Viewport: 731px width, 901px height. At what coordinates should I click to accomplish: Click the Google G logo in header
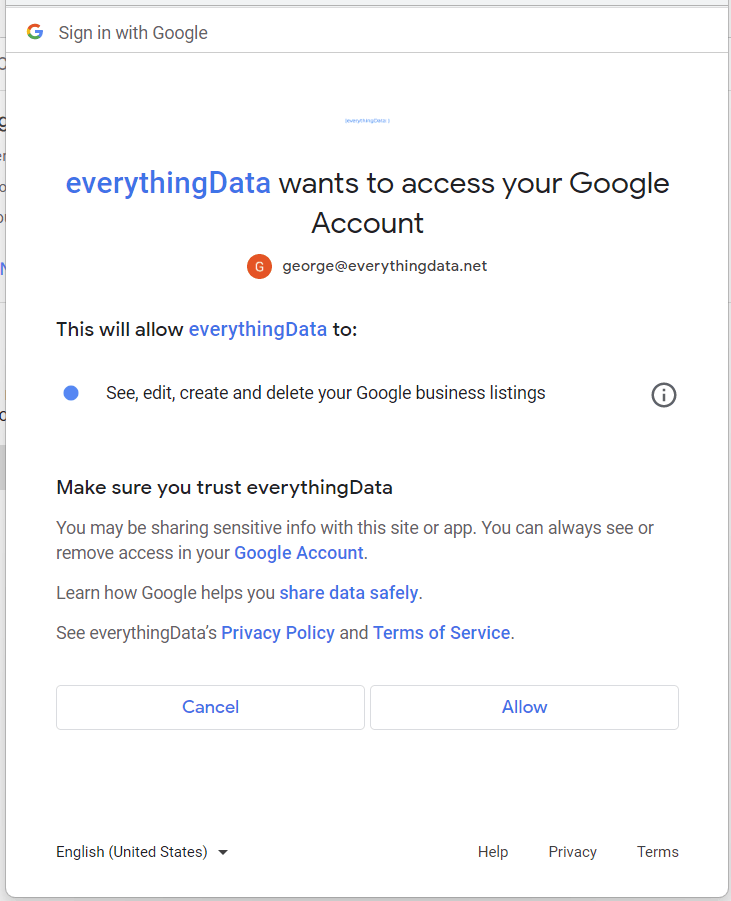[35, 32]
